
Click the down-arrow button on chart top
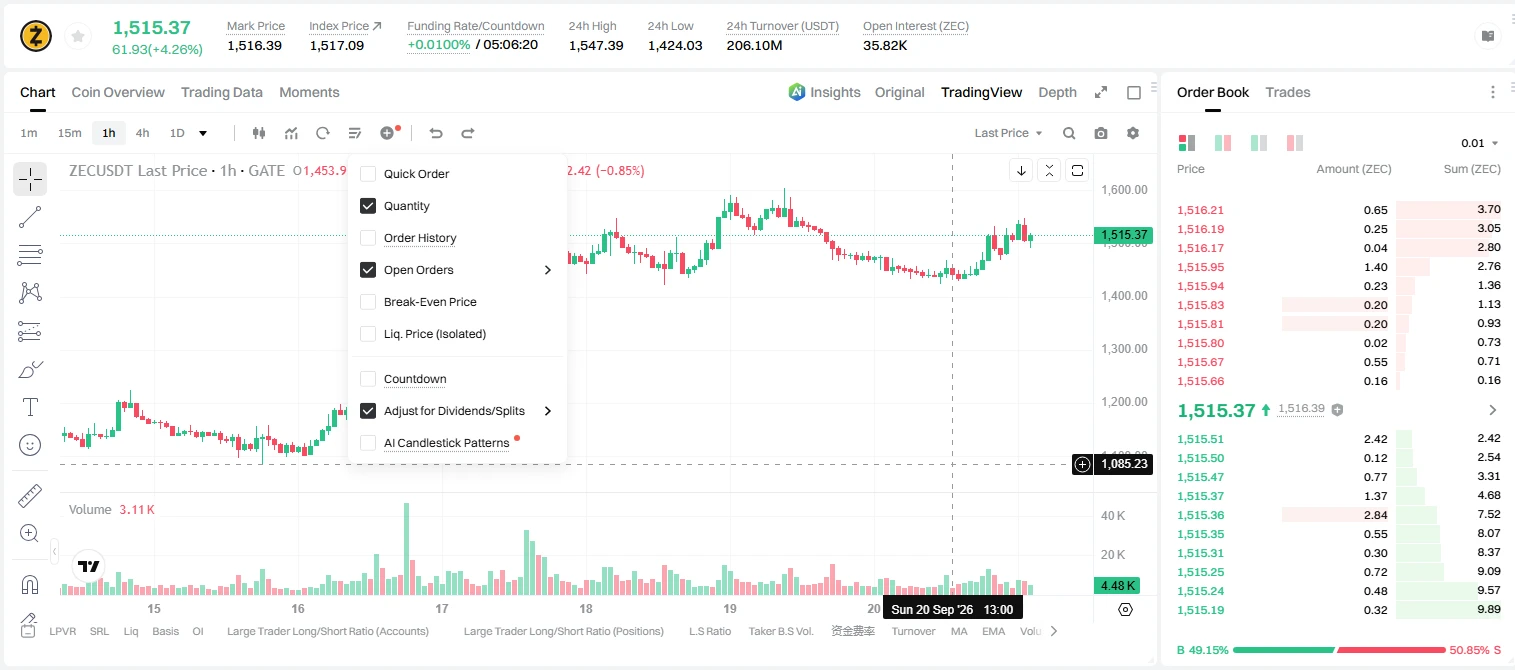[x=1021, y=170]
